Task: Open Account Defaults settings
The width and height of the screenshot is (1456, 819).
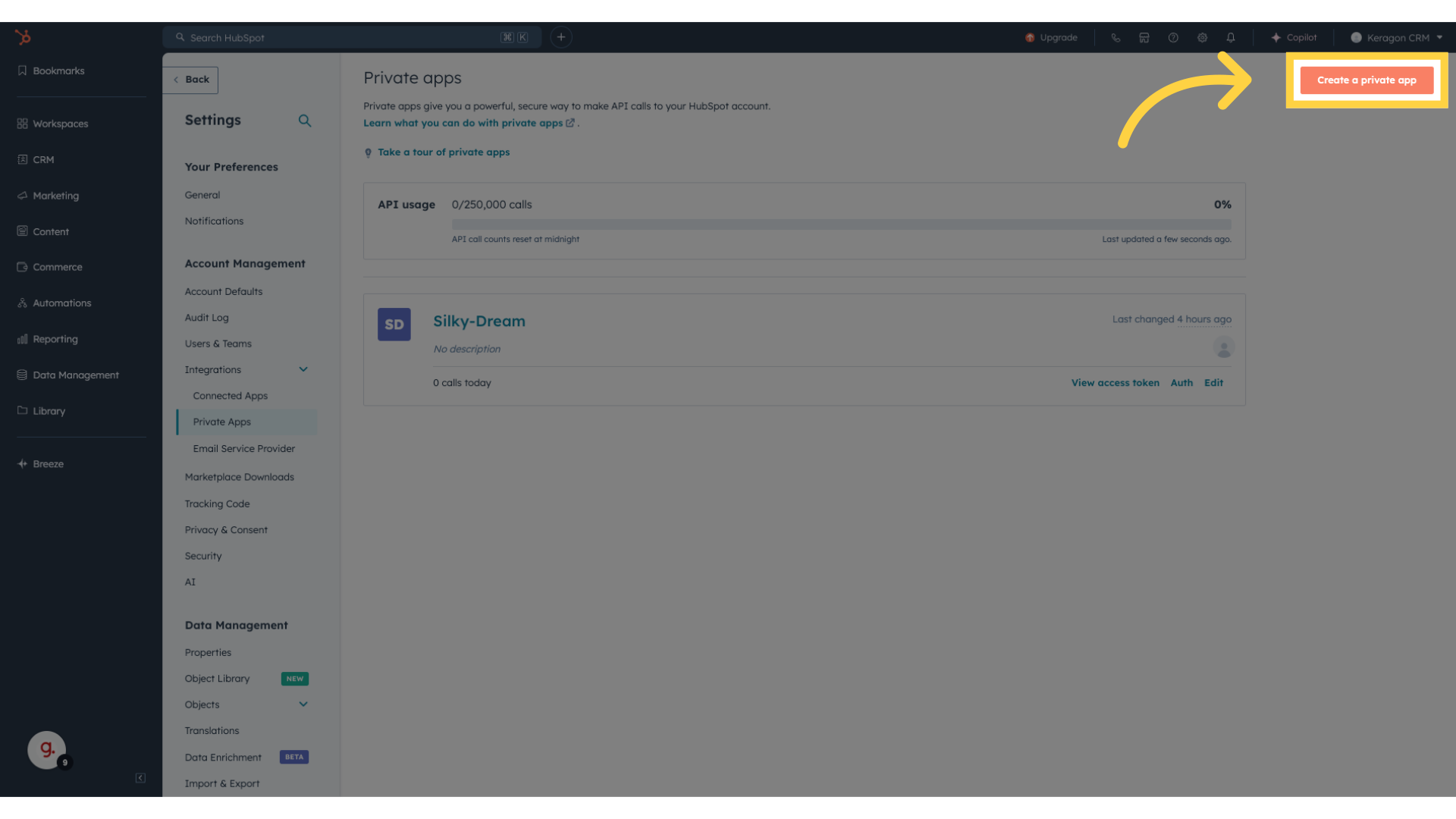Action: [x=224, y=291]
